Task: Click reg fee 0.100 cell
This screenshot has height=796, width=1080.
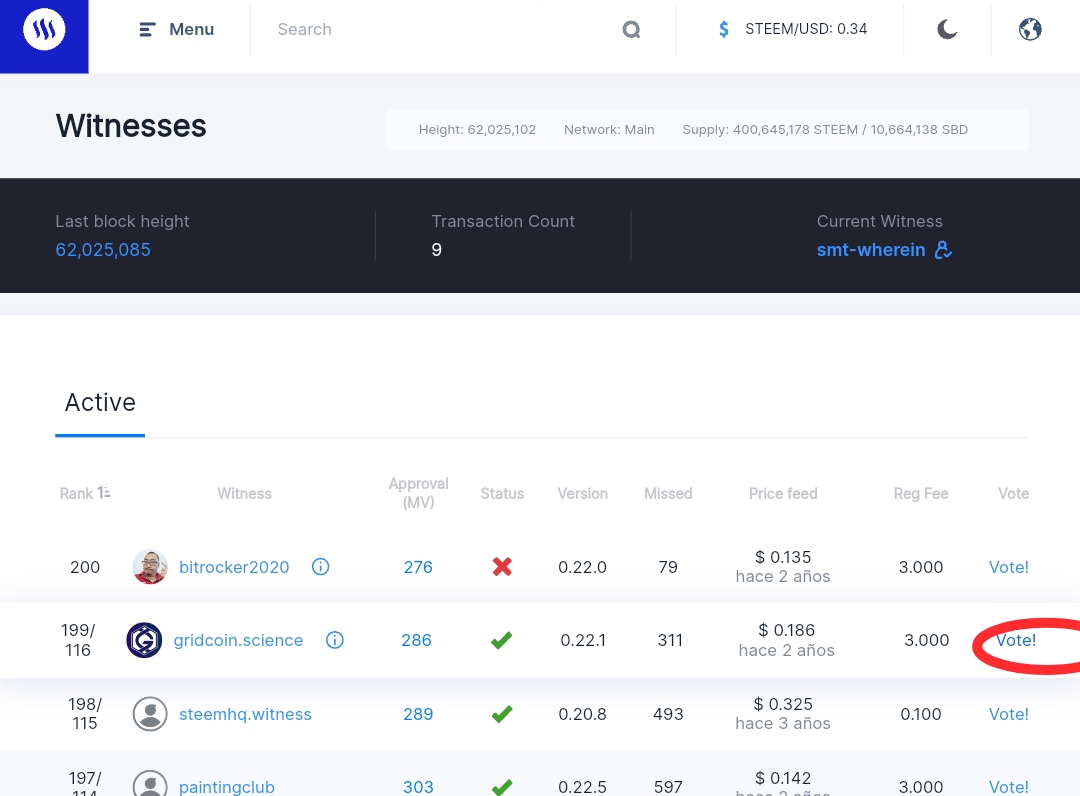Action: coord(921,714)
